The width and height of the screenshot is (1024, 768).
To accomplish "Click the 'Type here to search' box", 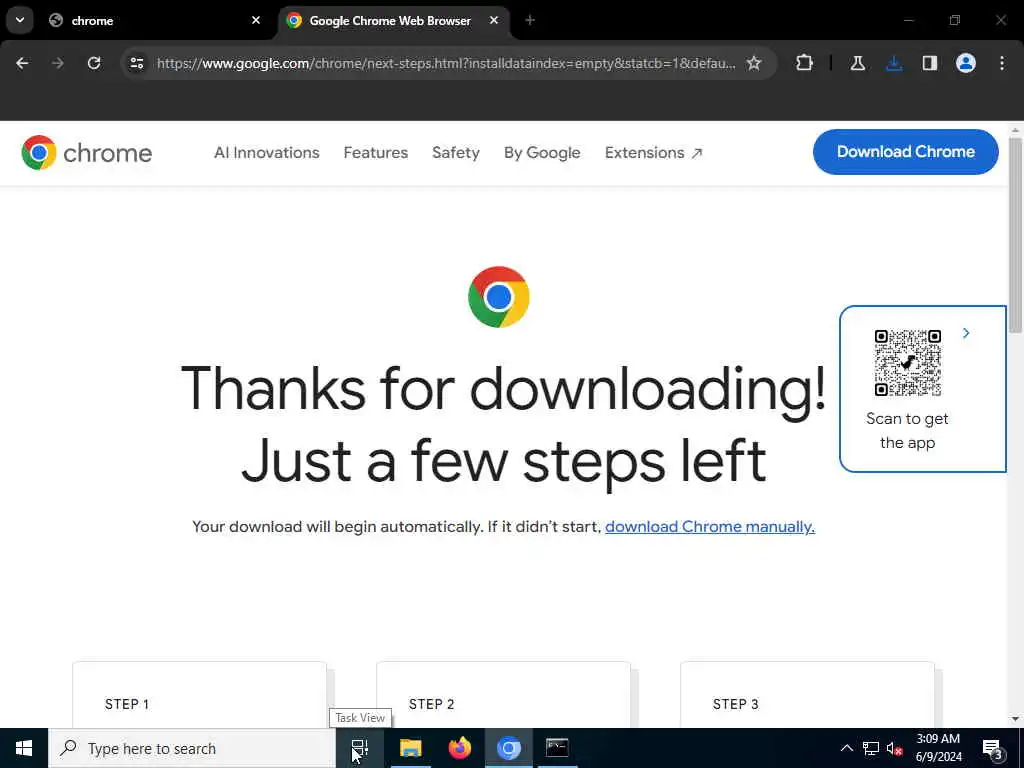I will point(192,748).
